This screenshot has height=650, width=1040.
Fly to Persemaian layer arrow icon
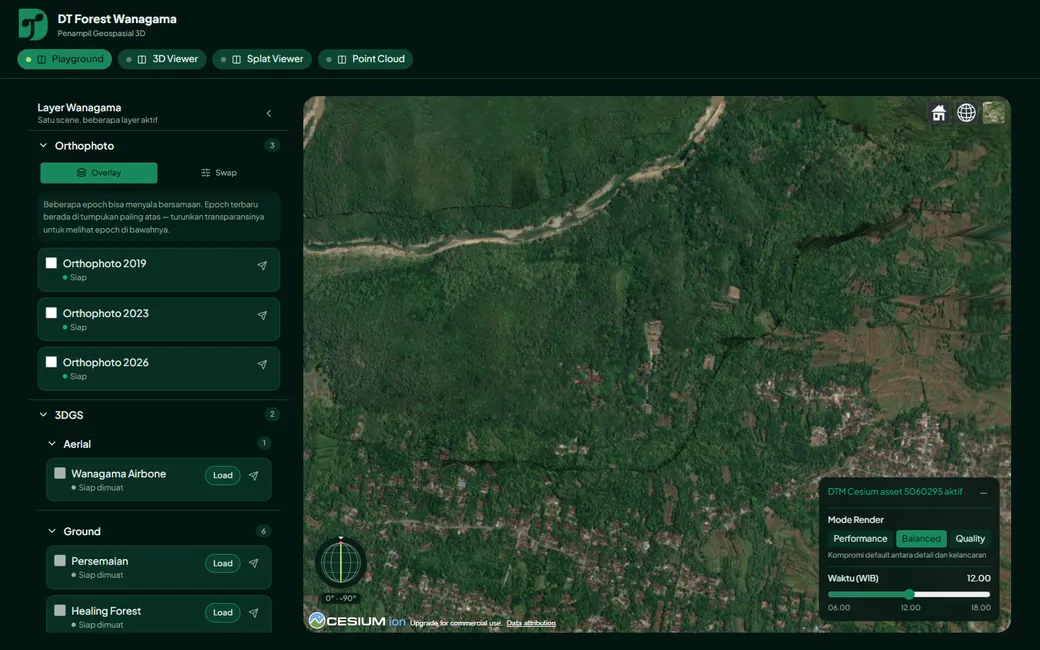pyautogui.click(x=253, y=563)
